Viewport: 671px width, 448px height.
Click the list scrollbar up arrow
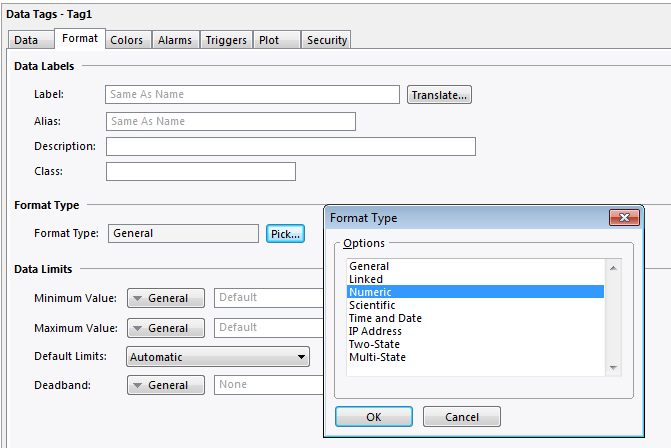coord(613,268)
